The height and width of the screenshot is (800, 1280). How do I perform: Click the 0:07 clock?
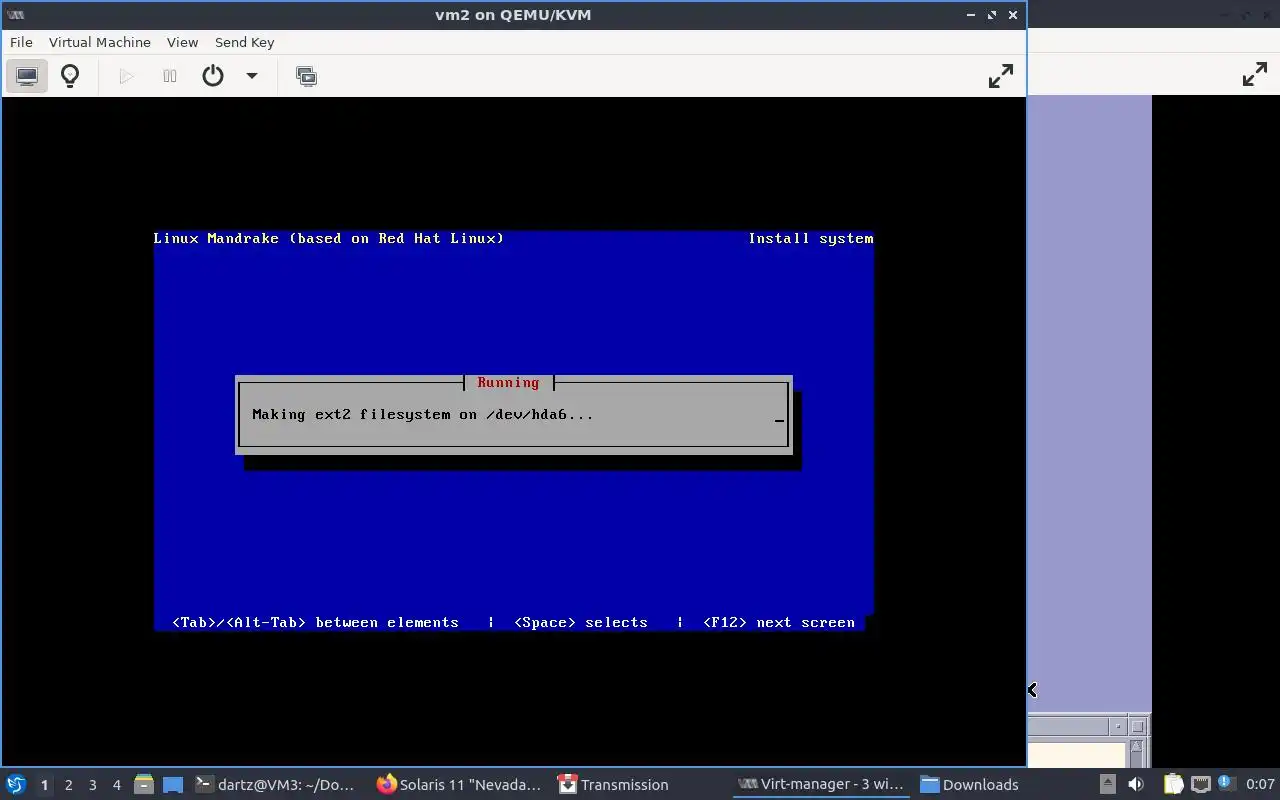[x=1260, y=785]
